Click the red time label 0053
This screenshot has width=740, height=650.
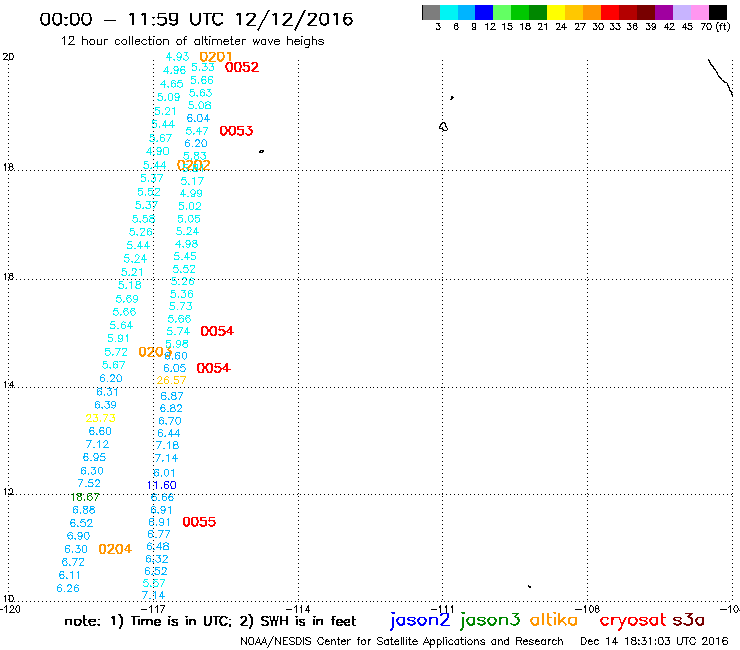[x=236, y=131]
